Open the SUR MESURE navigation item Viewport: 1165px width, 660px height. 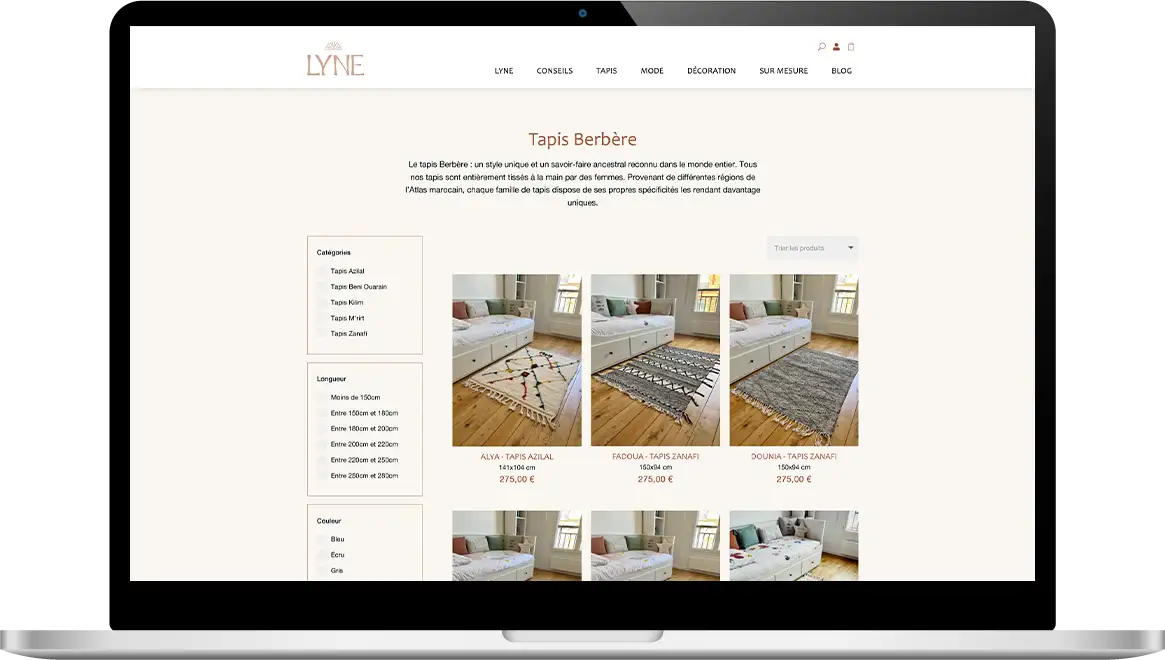point(783,71)
